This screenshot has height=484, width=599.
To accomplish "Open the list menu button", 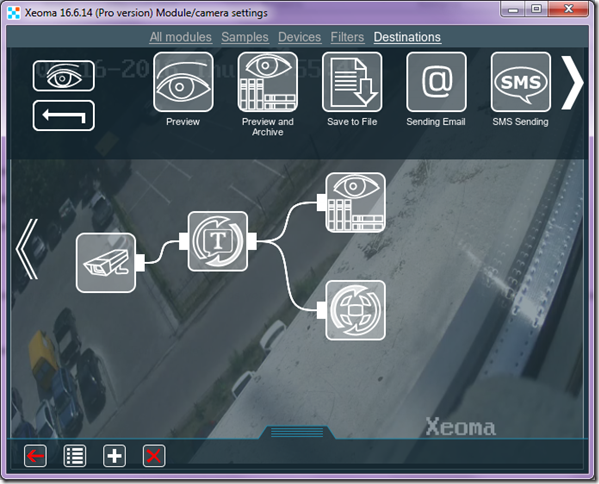I will (74, 456).
